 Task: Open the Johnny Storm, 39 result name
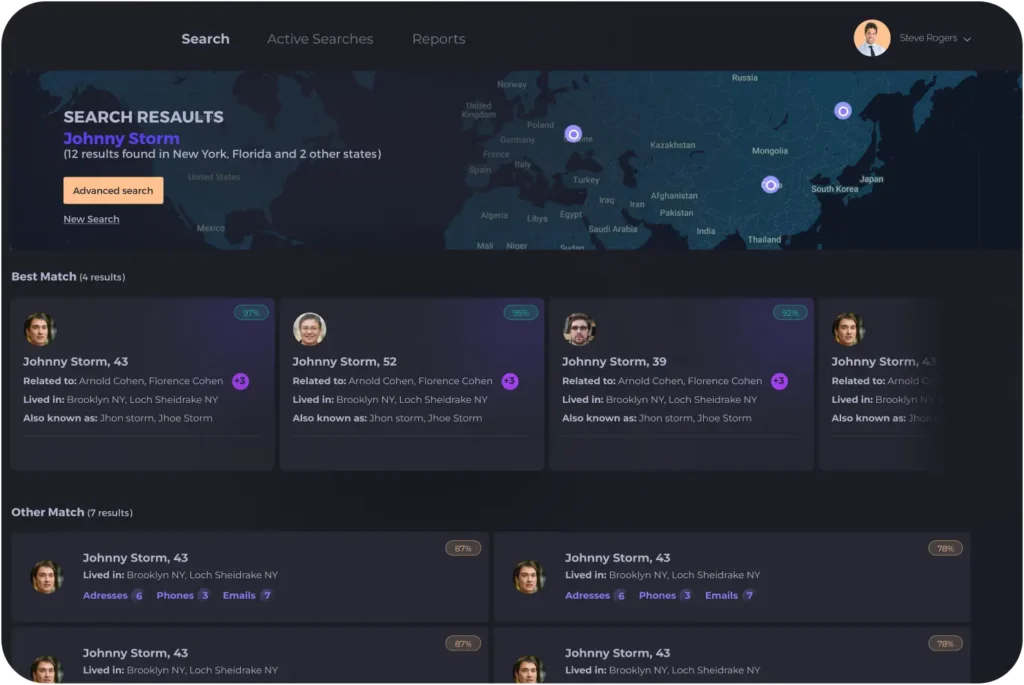click(x=614, y=362)
